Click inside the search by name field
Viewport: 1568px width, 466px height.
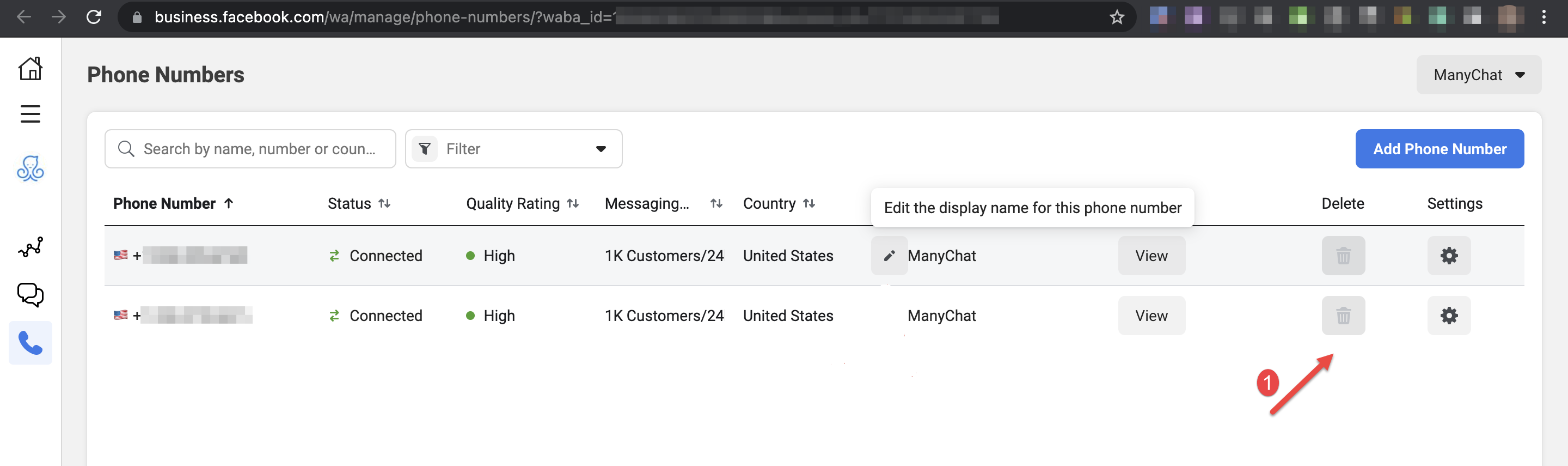[x=259, y=149]
